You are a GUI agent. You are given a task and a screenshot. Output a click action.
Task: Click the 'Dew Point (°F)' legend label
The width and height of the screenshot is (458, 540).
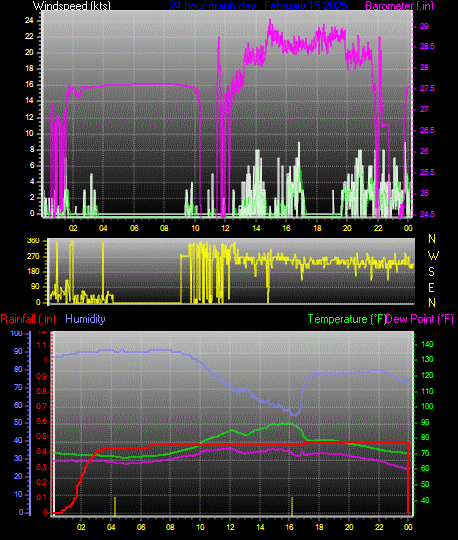419,319
